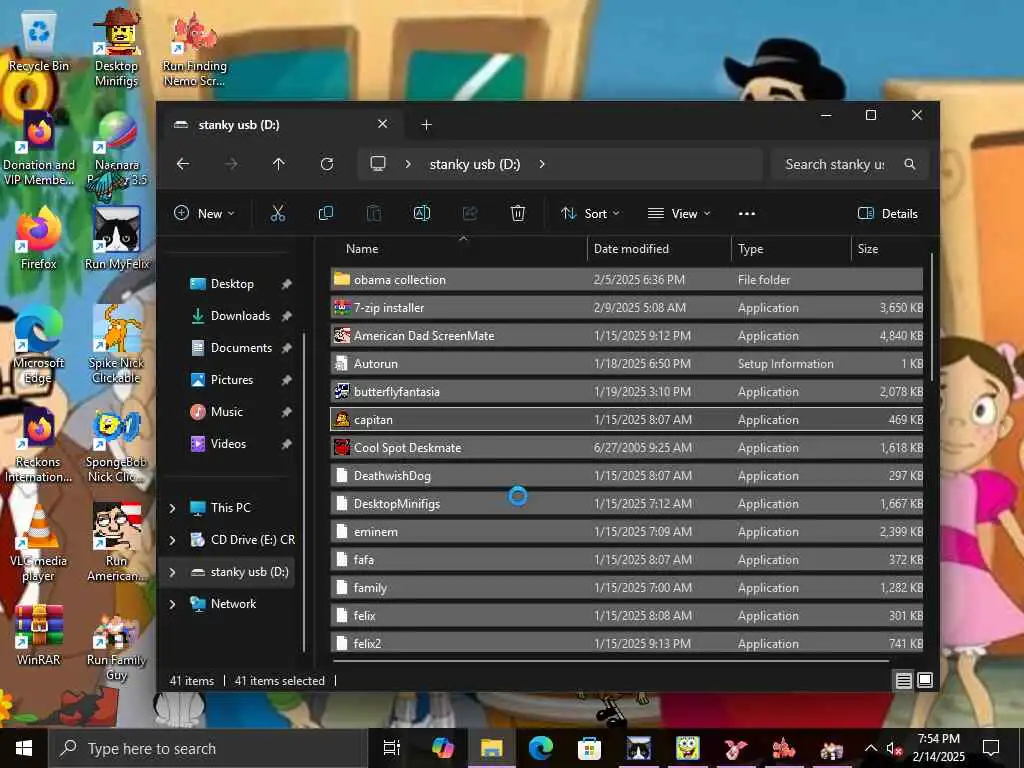Click the Windows Start button
The image size is (1024, 768).
tap(24, 748)
